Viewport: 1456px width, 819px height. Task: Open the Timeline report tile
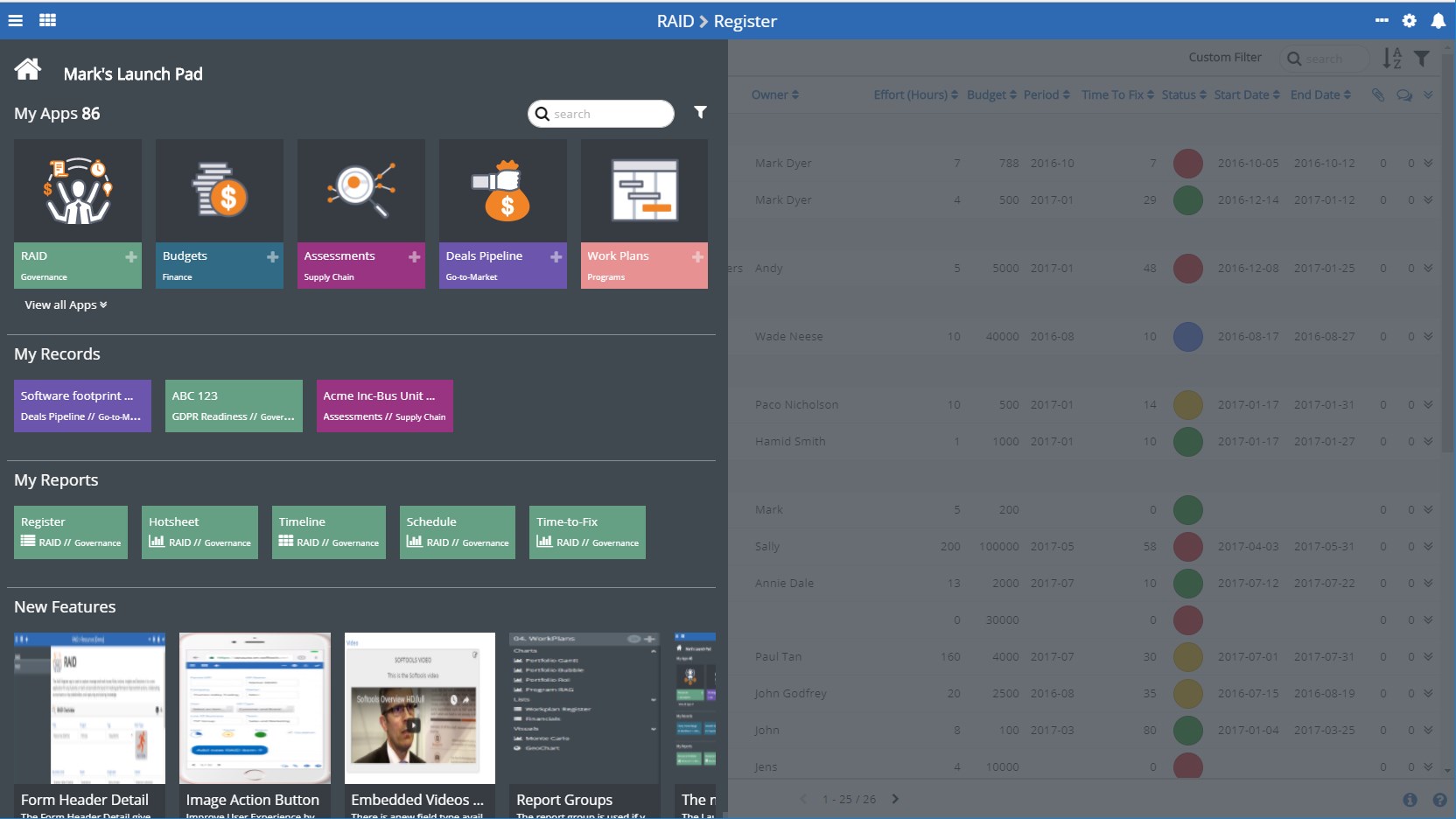[329, 532]
